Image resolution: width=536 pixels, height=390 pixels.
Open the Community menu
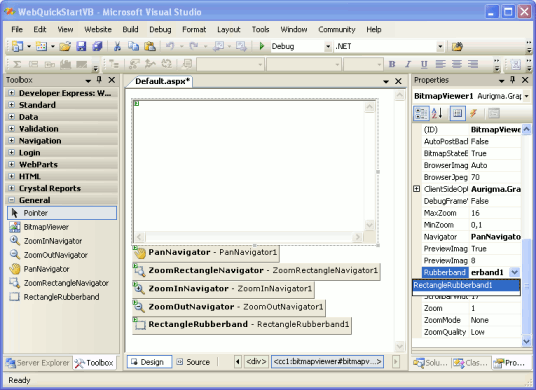pyautogui.click(x=337, y=29)
